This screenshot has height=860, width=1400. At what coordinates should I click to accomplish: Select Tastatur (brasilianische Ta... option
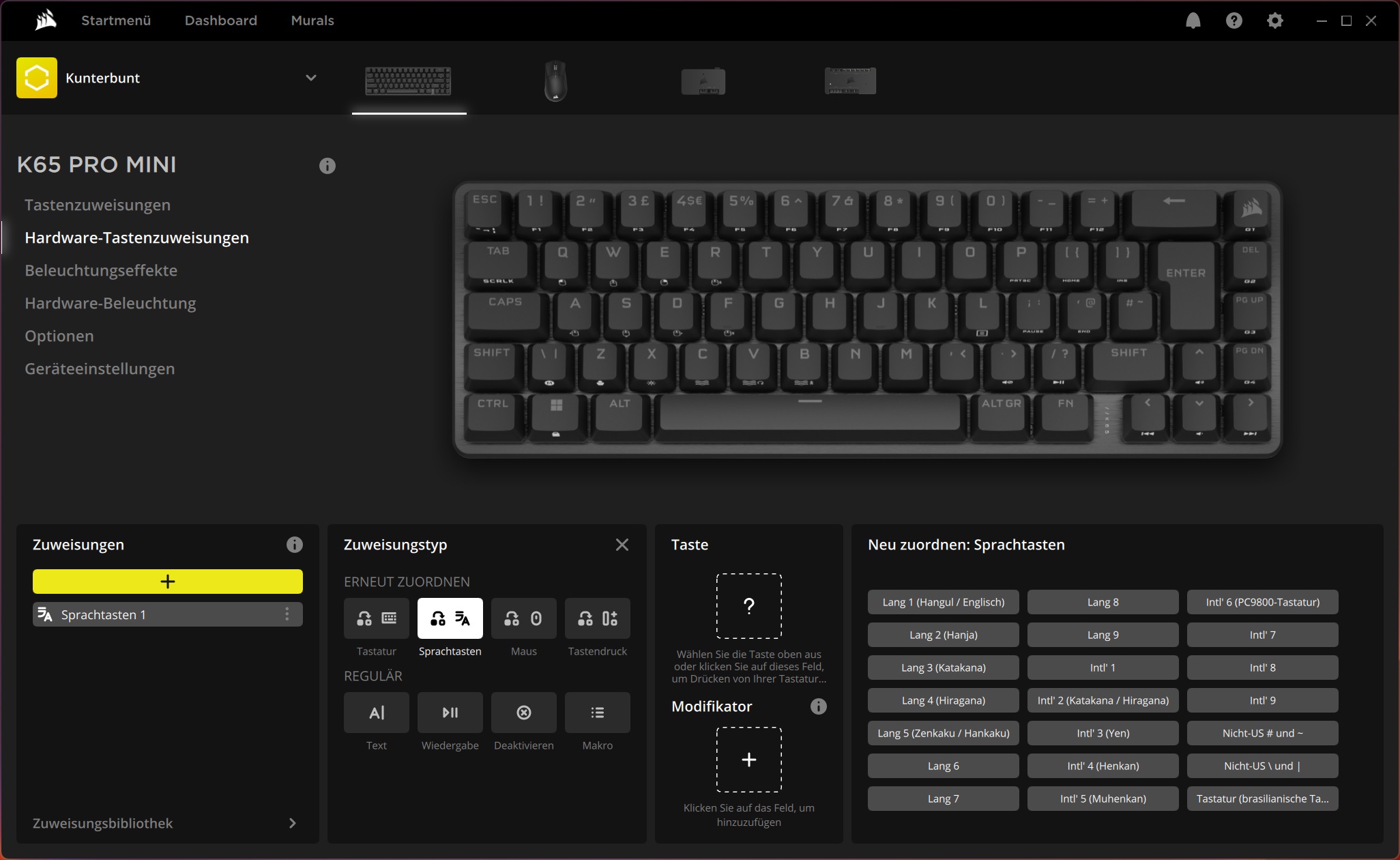point(1263,799)
